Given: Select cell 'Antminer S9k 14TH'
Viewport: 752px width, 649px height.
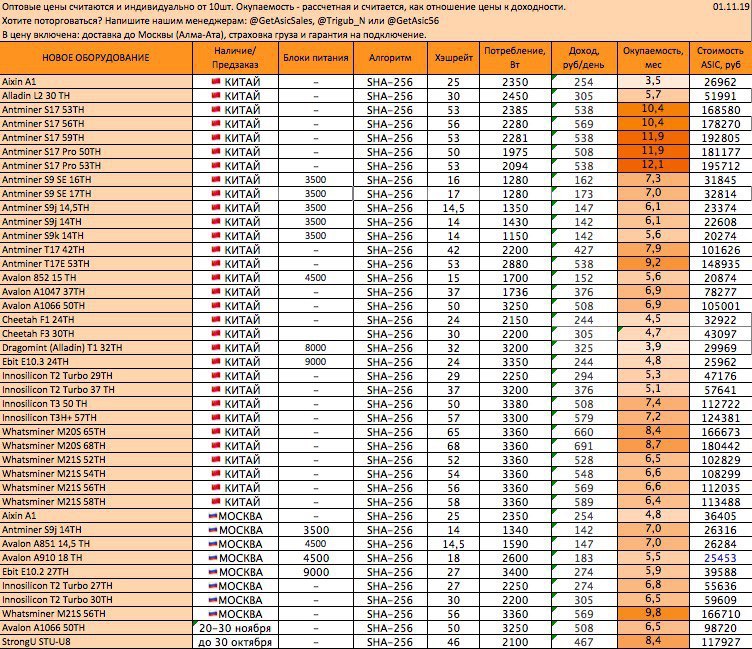Looking at the screenshot, I should pyautogui.click(x=96, y=236).
